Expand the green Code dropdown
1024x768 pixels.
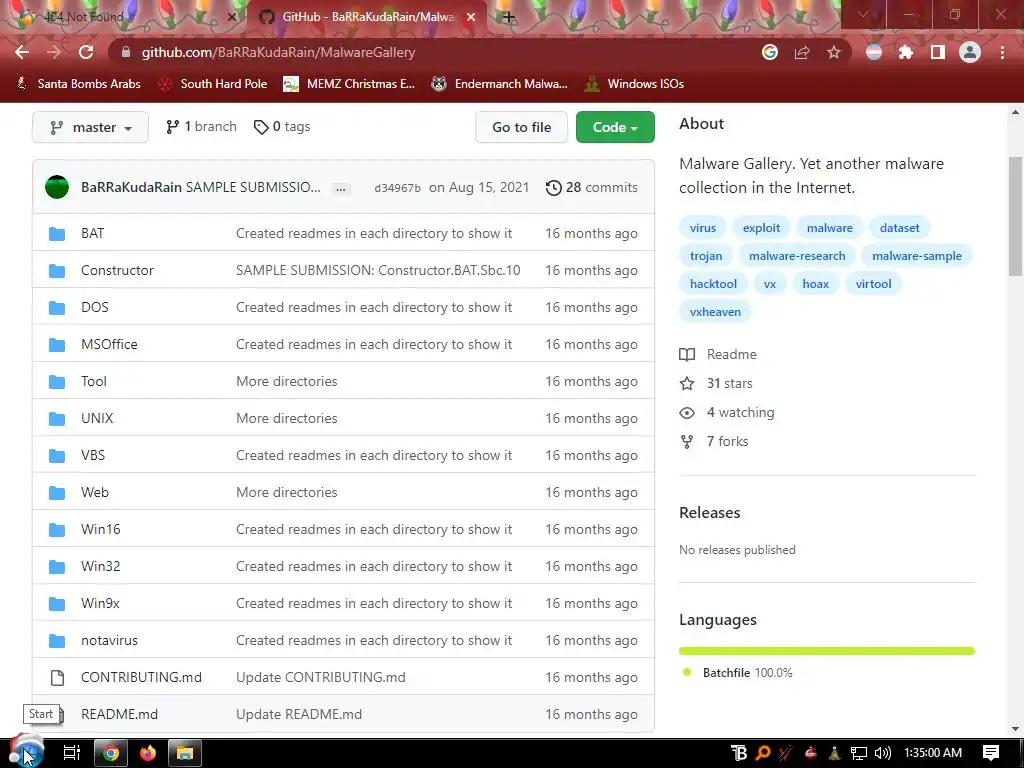point(615,127)
